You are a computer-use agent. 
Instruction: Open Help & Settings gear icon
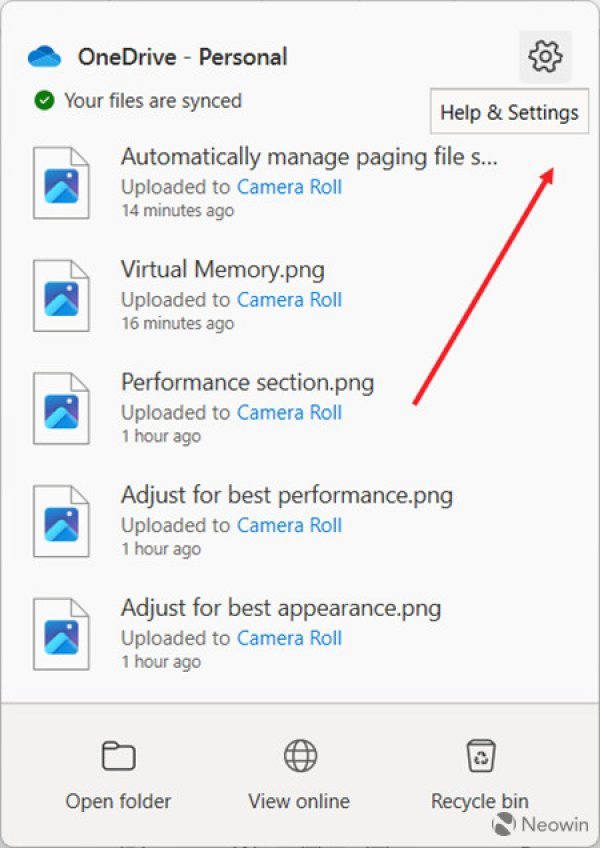point(545,57)
